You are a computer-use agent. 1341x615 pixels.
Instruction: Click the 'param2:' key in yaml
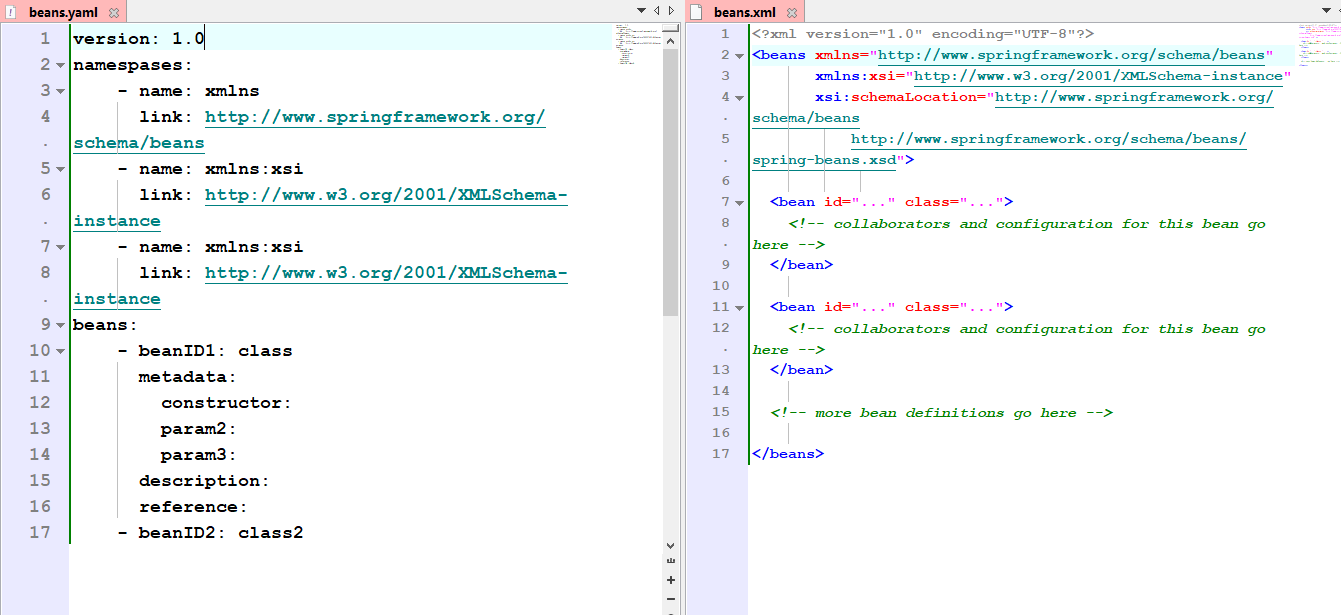pyautogui.click(x=199, y=429)
